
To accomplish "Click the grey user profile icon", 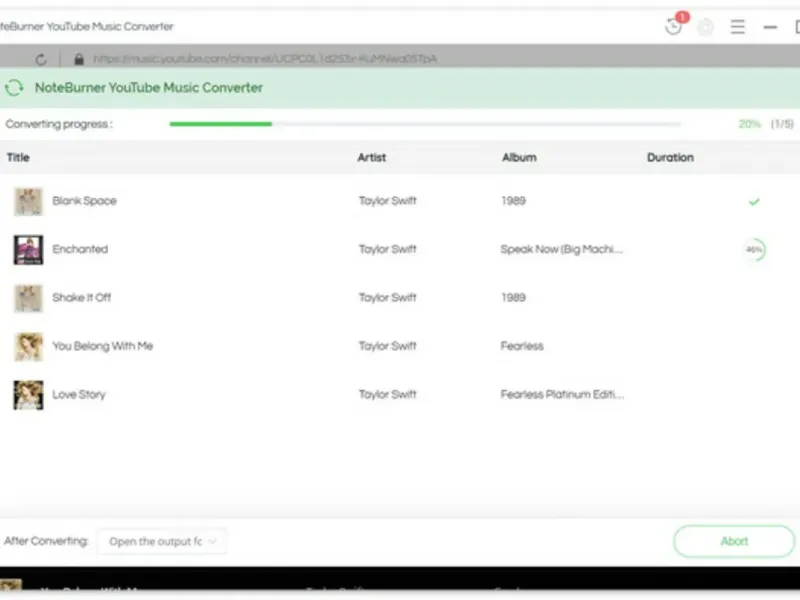I will [x=706, y=27].
